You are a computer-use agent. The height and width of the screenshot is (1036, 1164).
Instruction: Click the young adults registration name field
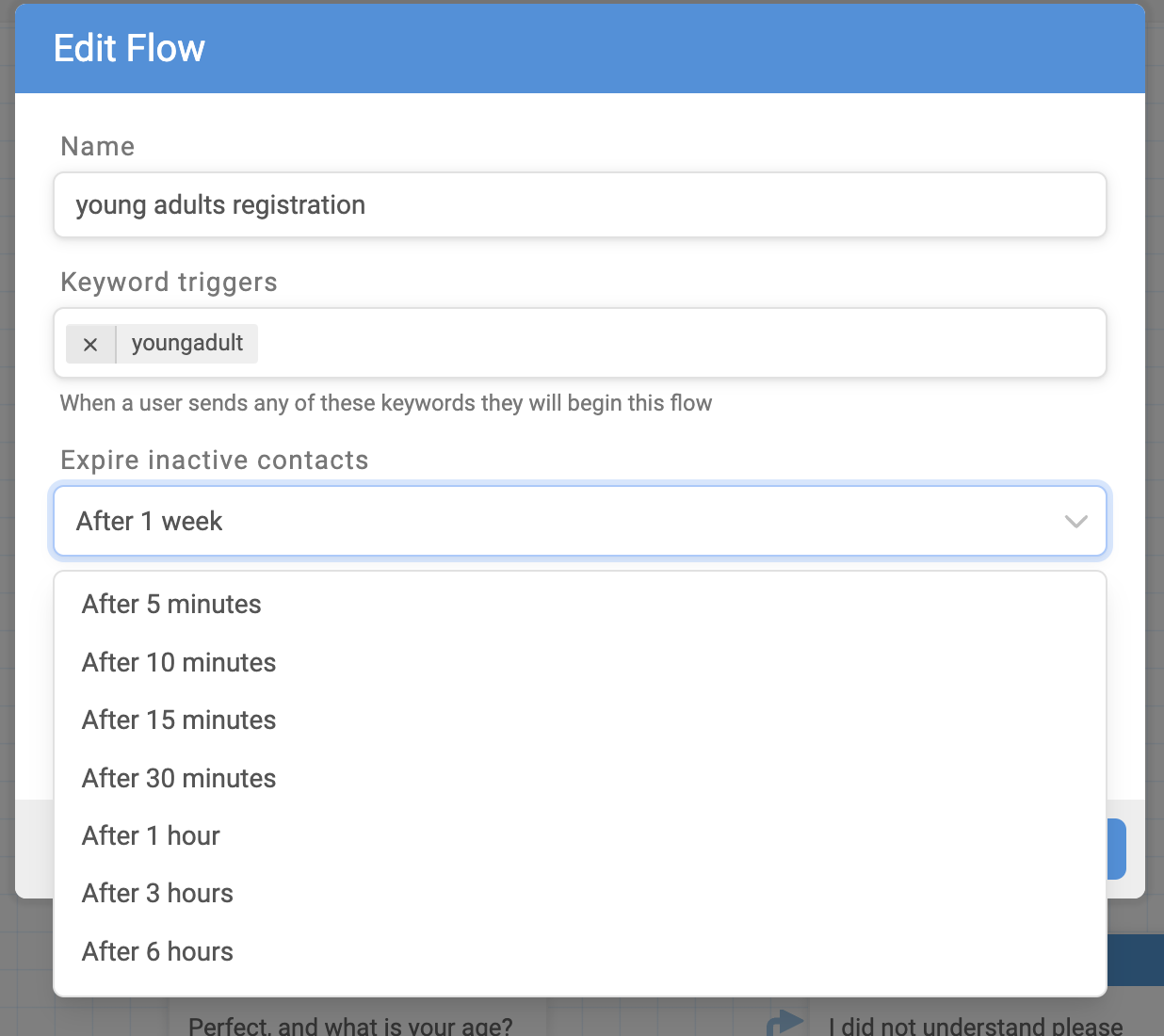pyautogui.click(x=579, y=204)
